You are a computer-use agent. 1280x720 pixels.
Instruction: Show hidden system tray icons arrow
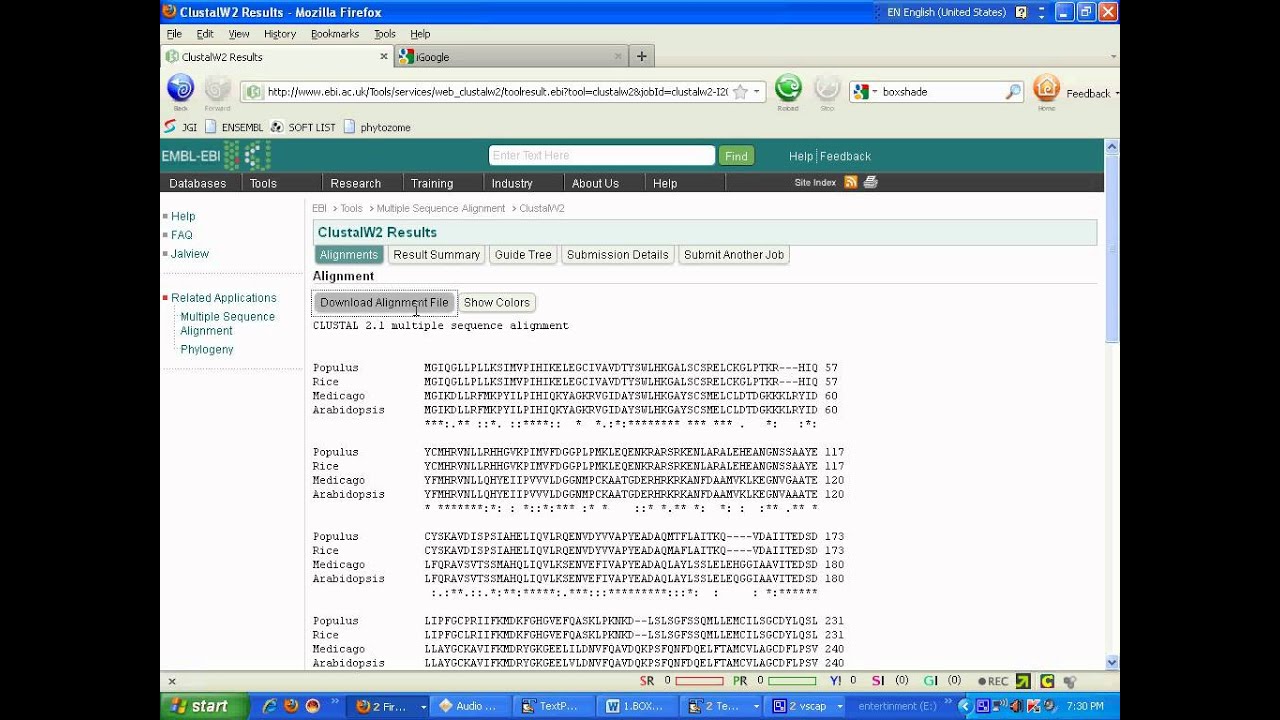[x=964, y=706]
